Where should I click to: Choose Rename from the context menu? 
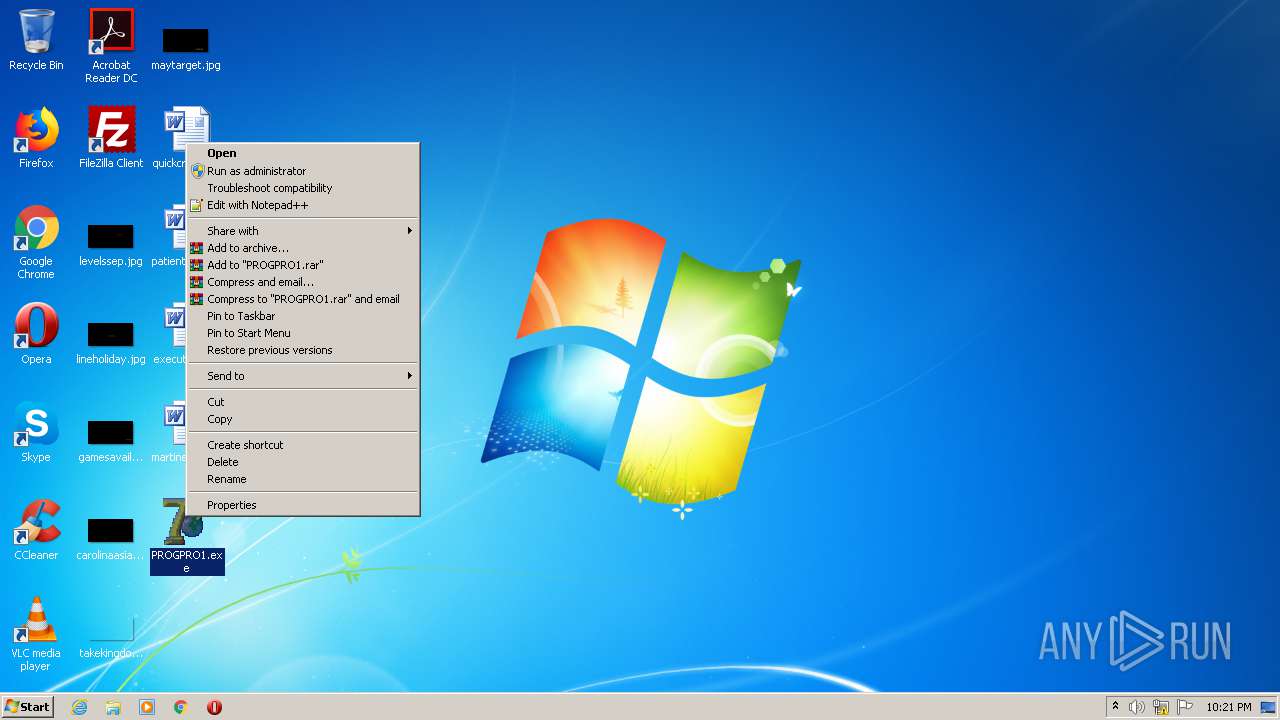[303, 479]
